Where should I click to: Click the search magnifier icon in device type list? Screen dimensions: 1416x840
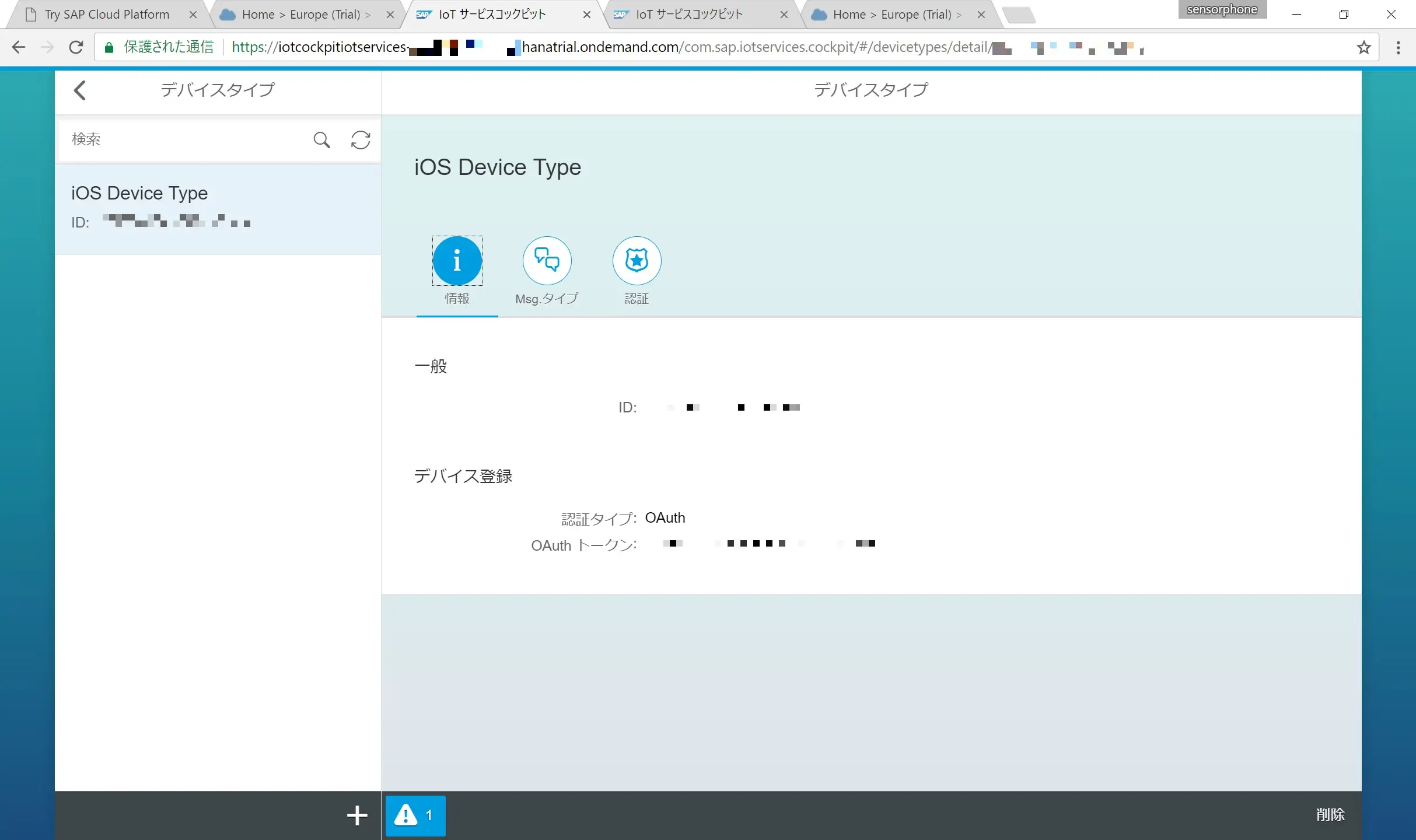321,140
